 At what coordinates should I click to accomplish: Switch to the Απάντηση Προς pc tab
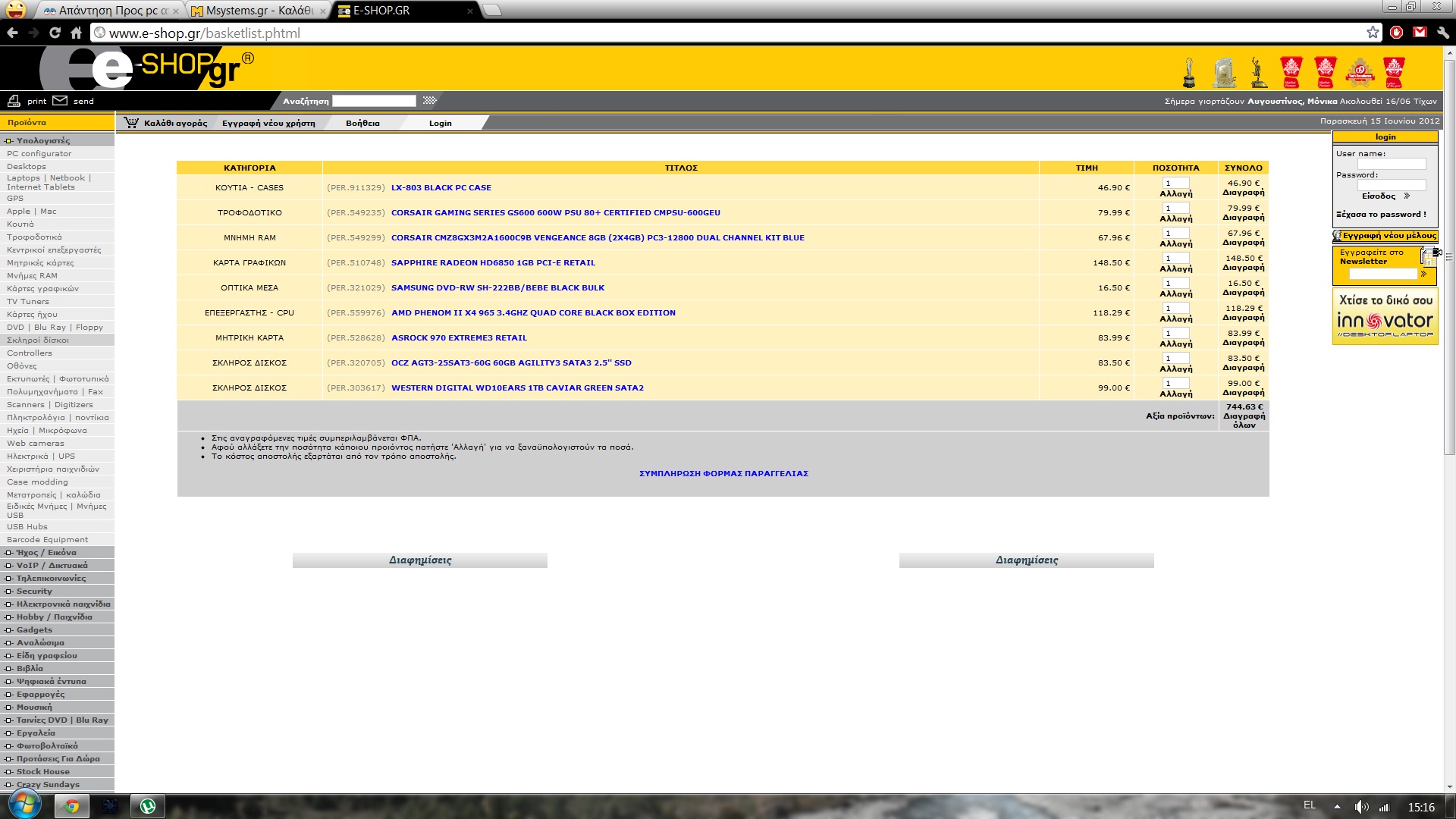110,11
